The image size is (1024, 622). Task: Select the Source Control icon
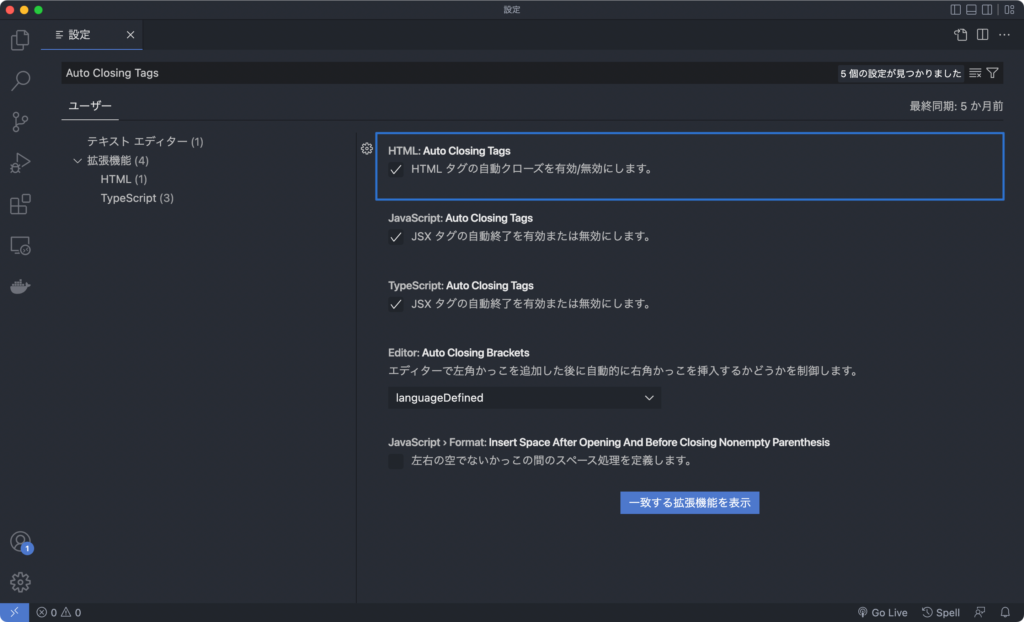(20, 121)
